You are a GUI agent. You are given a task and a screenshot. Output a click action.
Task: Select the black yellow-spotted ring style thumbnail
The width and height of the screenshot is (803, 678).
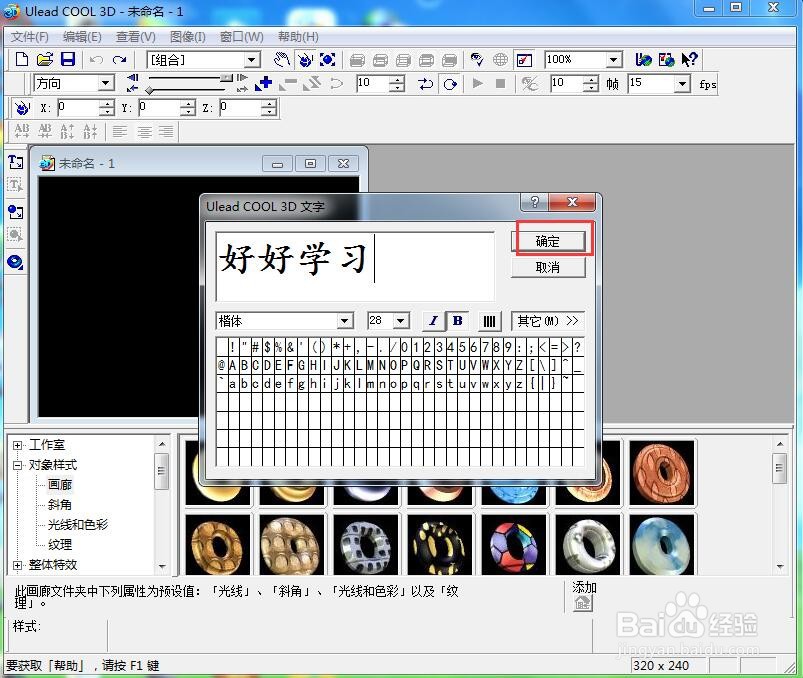[x=439, y=545]
